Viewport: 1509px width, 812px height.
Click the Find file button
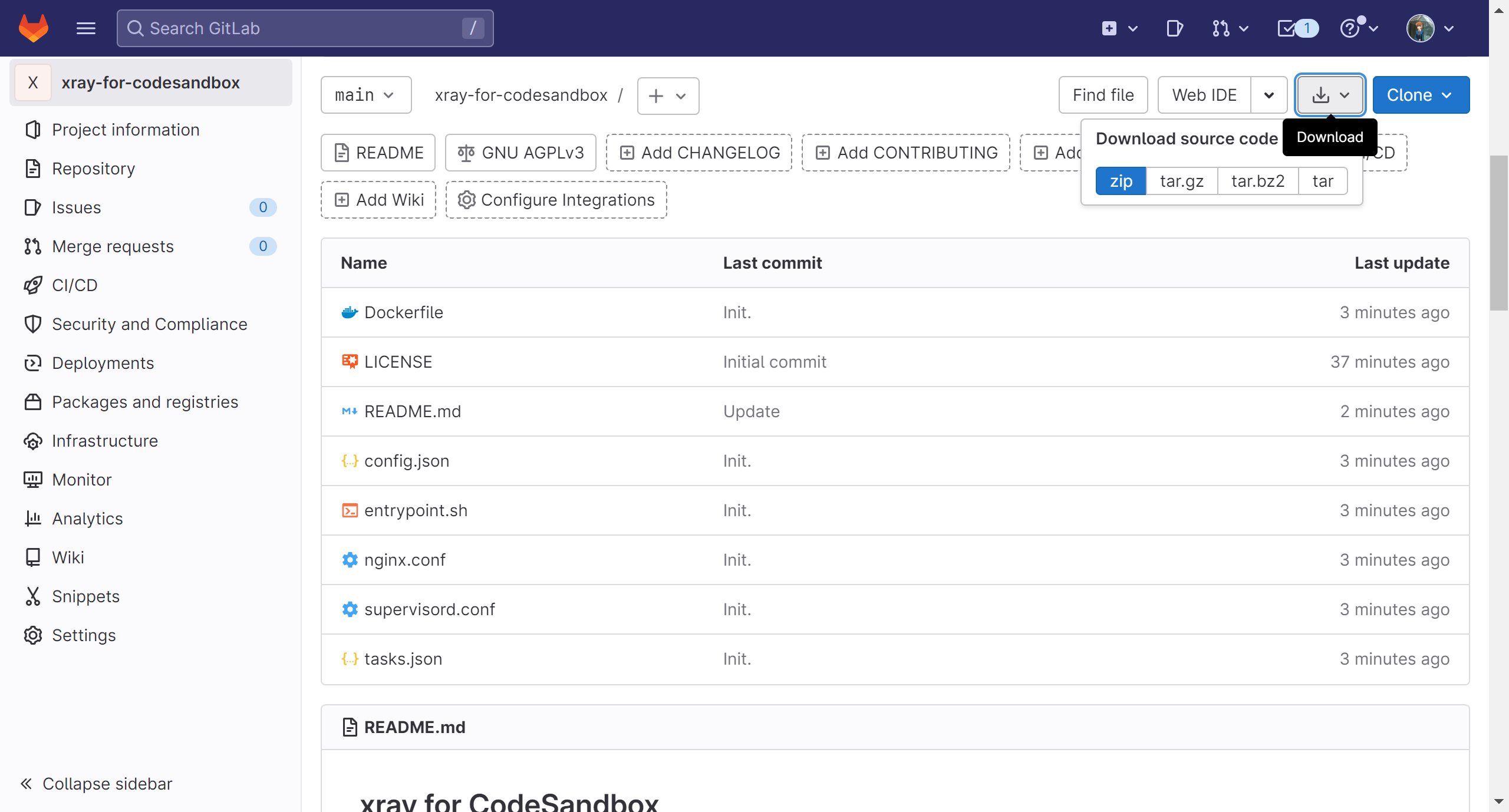pos(1102,95)
